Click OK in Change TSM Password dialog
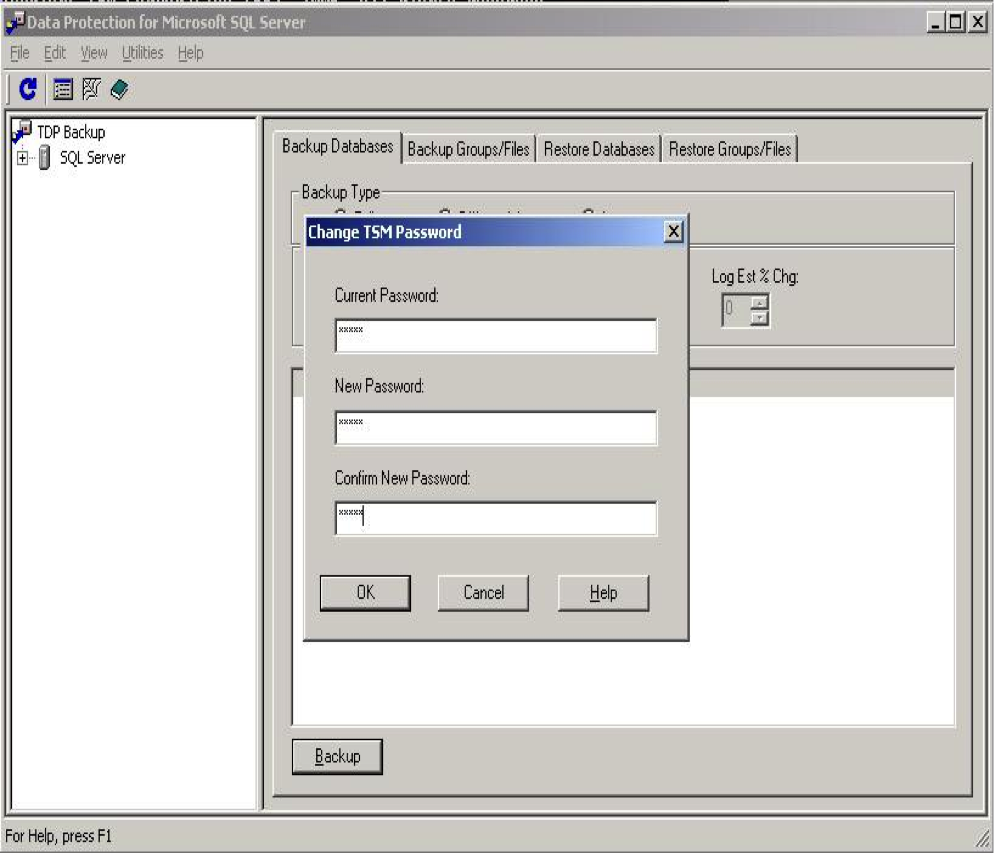The image size is (994, 854). [x=365, y=593]
